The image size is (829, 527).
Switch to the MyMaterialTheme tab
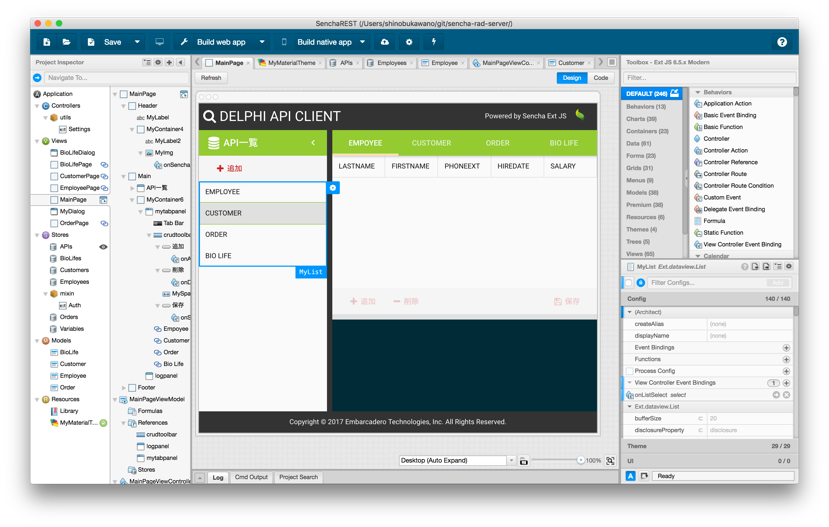pyautogui.click(x=291, y=63)
